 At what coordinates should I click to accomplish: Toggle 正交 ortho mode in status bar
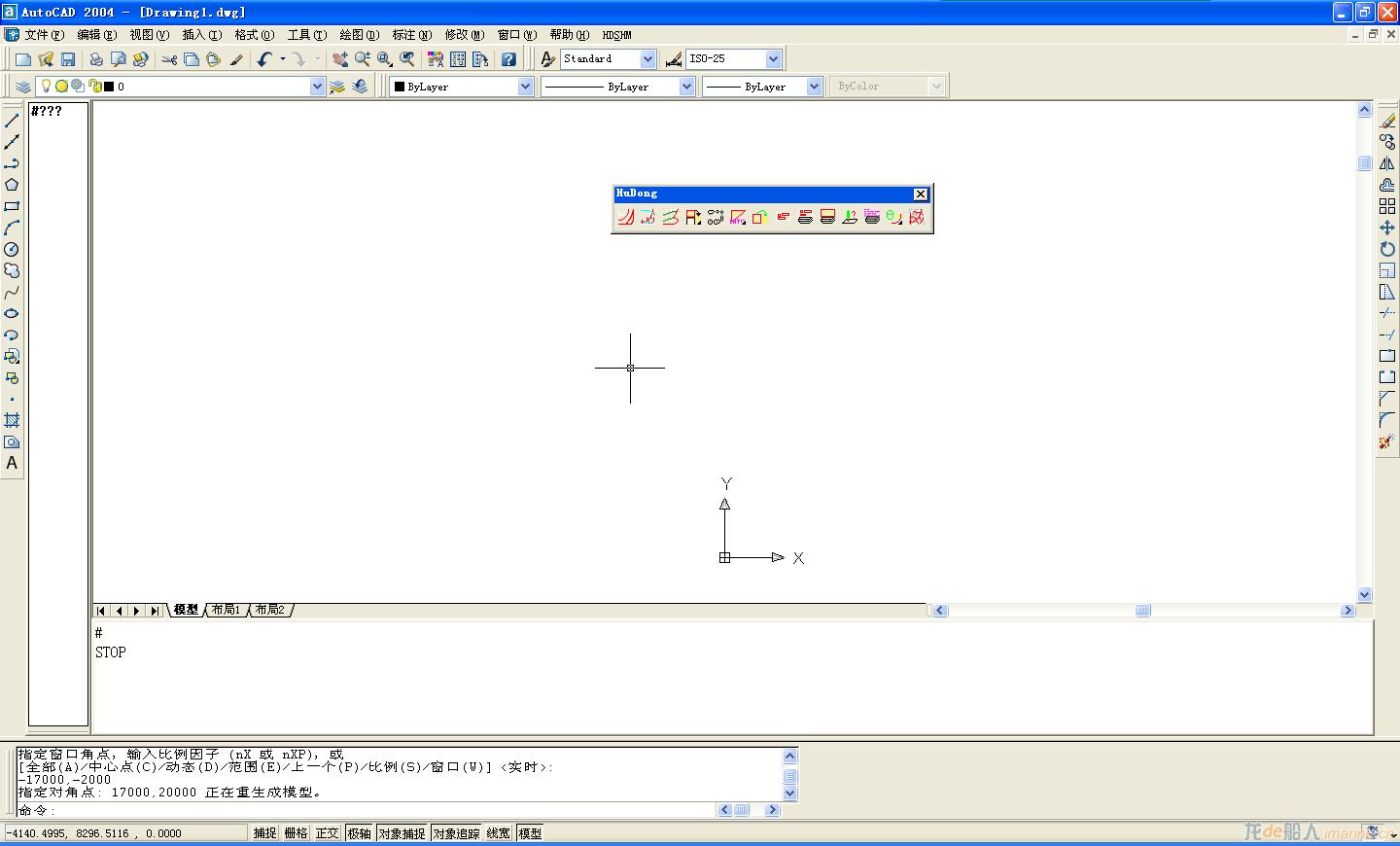click(x=328, y=833)
